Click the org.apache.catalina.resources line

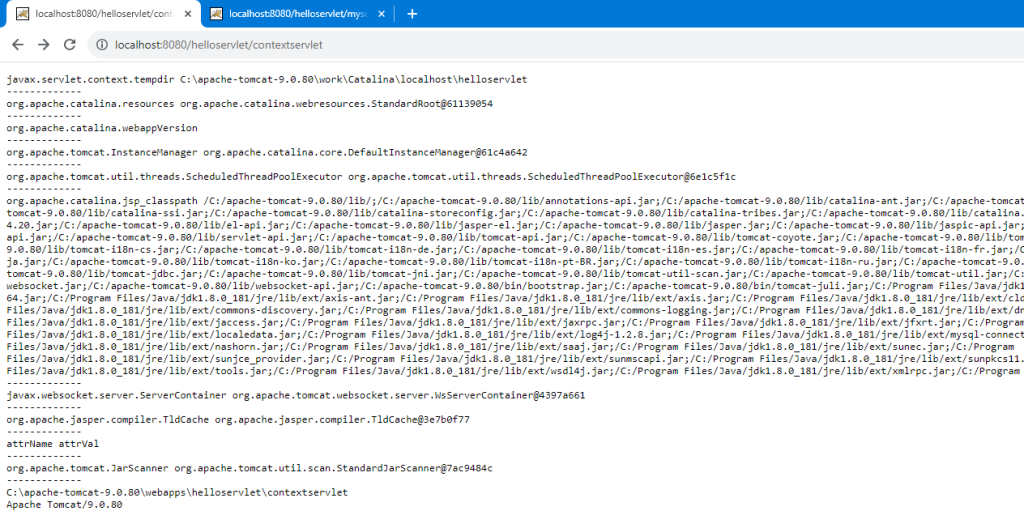(x=249, y=104)
